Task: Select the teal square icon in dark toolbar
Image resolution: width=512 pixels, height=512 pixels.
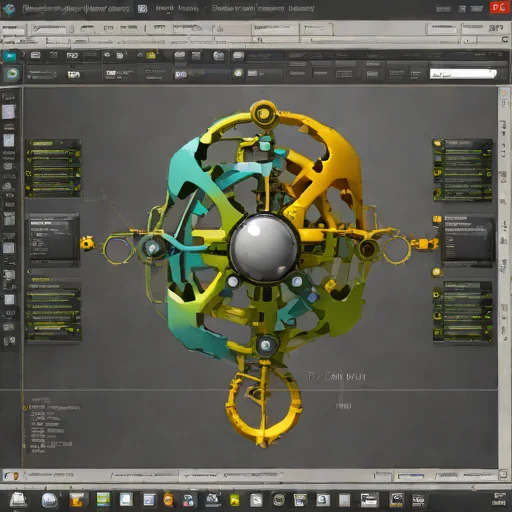Action: pos(10,56)
